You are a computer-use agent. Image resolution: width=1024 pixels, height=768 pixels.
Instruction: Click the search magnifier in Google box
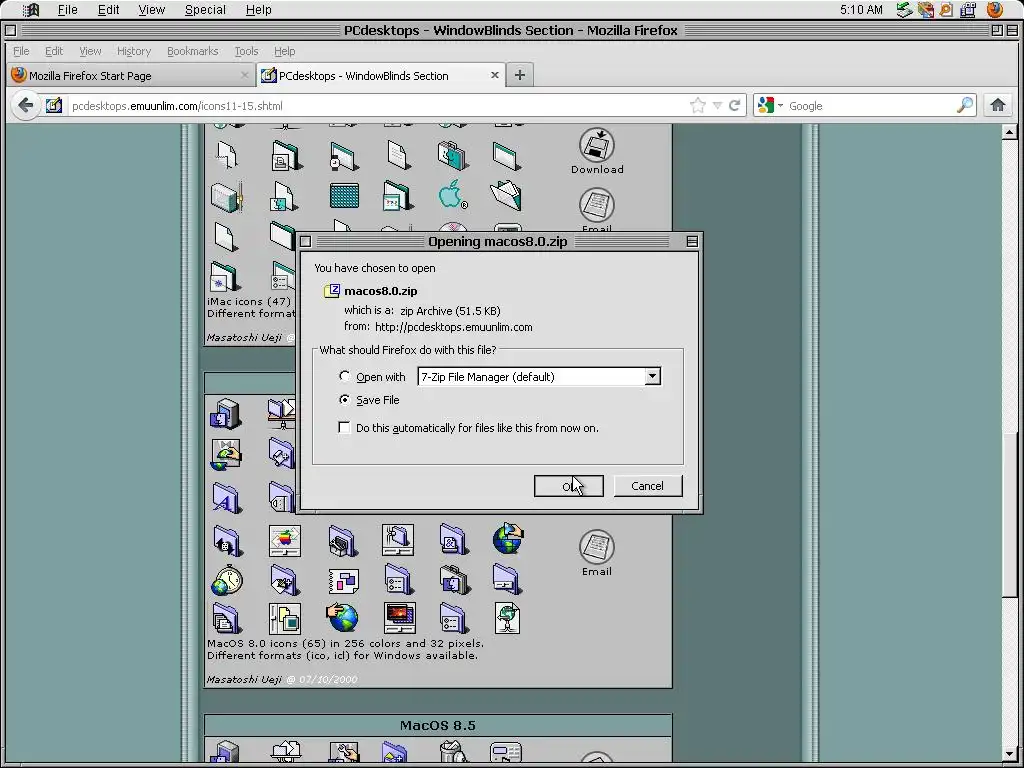(x=965, y=105)
